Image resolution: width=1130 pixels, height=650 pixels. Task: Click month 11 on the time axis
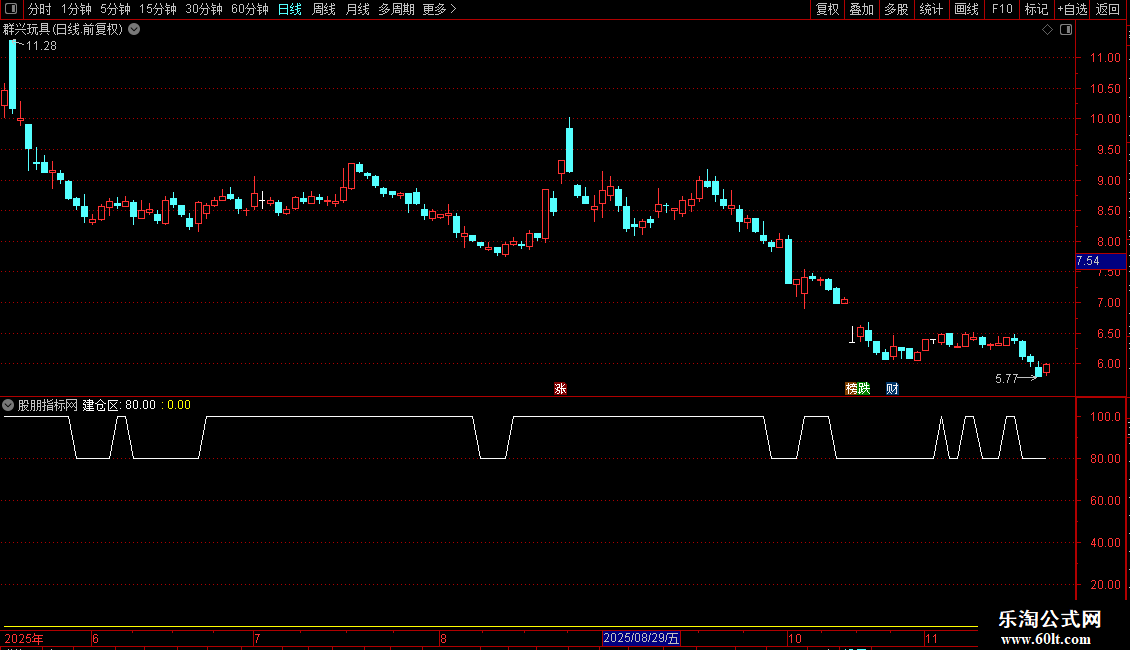[931, 638]
